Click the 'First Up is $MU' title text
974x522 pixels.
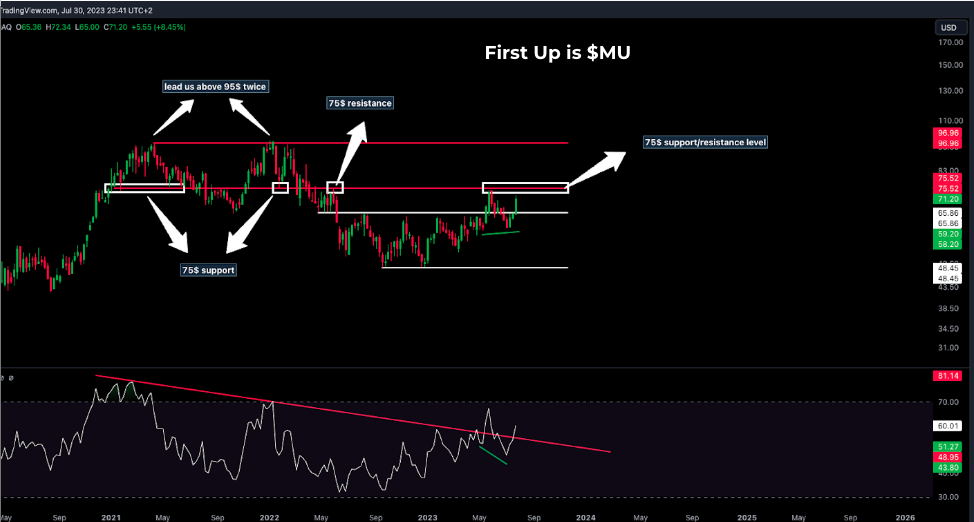click(x=557, y=53)
